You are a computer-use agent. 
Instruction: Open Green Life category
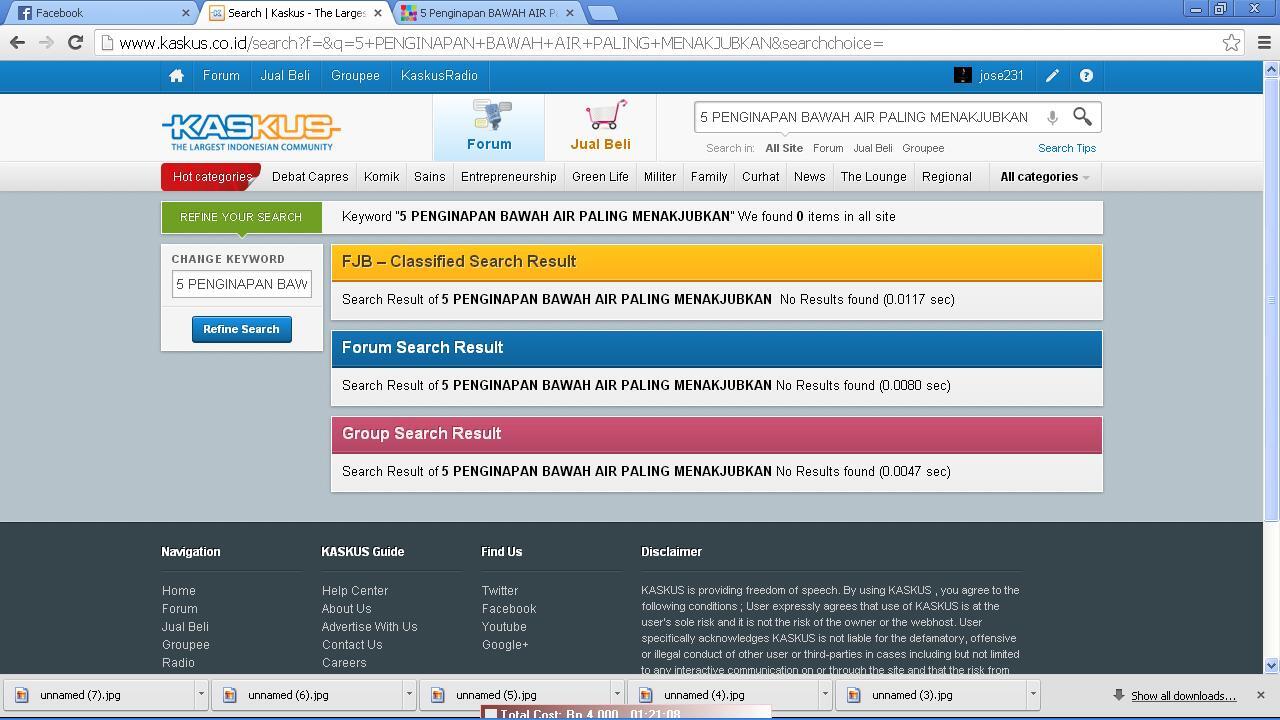(600, 177)
